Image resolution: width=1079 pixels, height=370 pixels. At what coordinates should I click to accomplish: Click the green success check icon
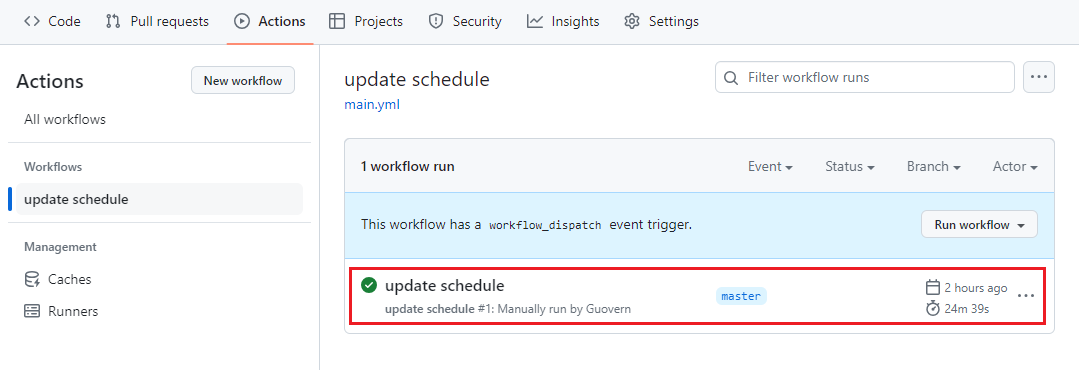point(369,285)
